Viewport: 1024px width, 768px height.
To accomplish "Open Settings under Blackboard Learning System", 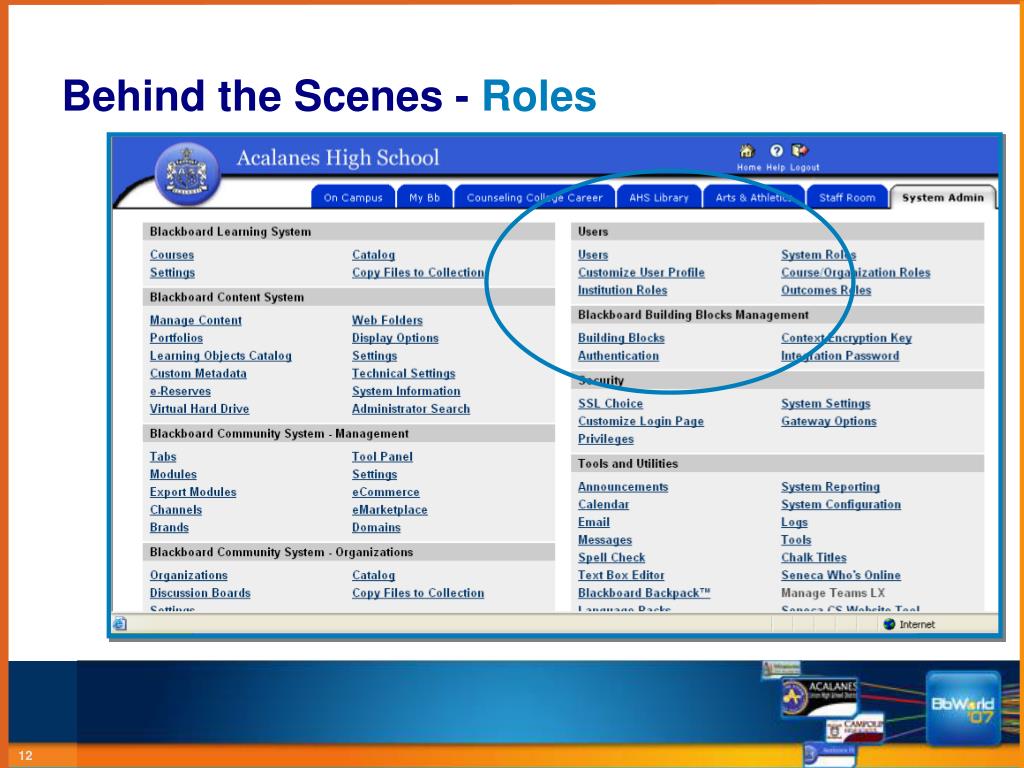I will pyautogui.click(x=172, y=272).
